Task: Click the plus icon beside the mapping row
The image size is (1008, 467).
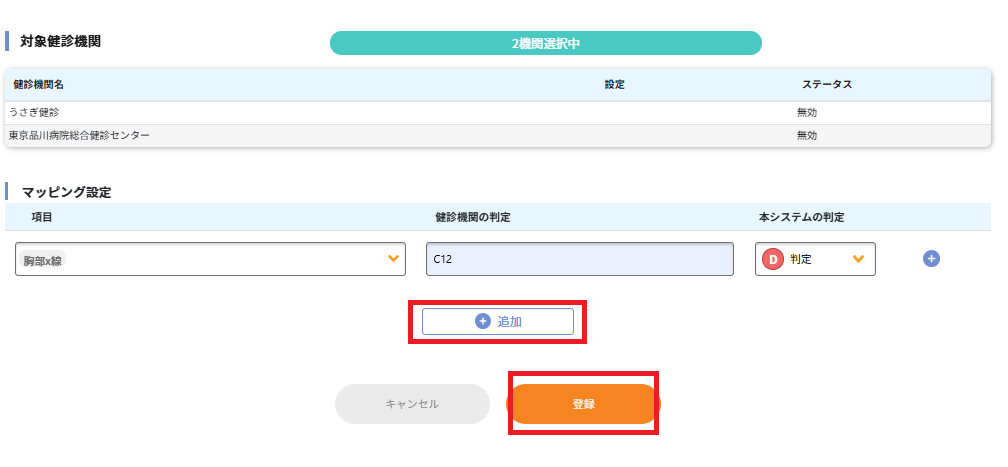Action: pos(931,259)
